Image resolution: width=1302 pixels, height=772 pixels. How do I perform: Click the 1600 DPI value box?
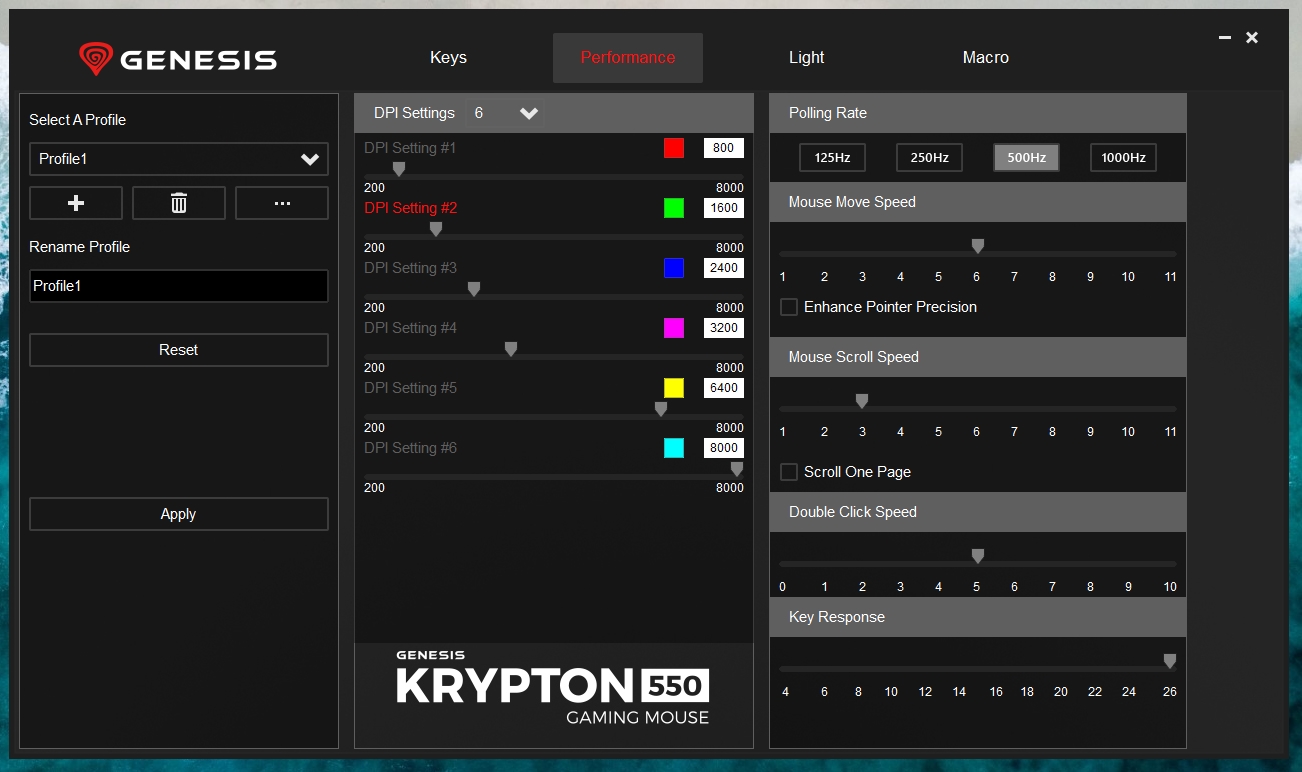724,208
